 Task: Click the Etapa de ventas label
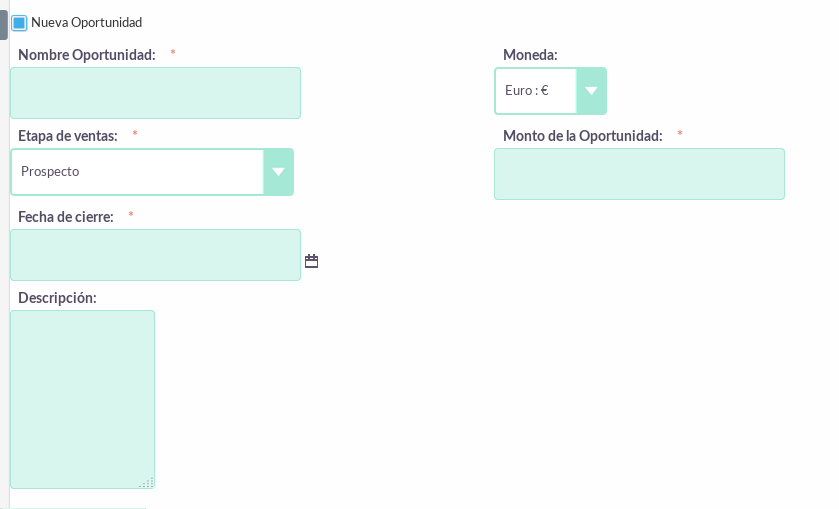pos(68,136)
